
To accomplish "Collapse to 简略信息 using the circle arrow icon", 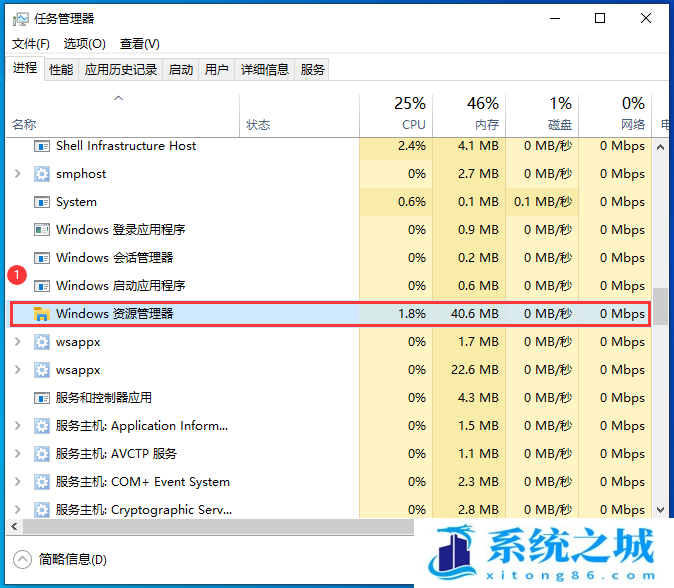I will click(x=22, y=560).
